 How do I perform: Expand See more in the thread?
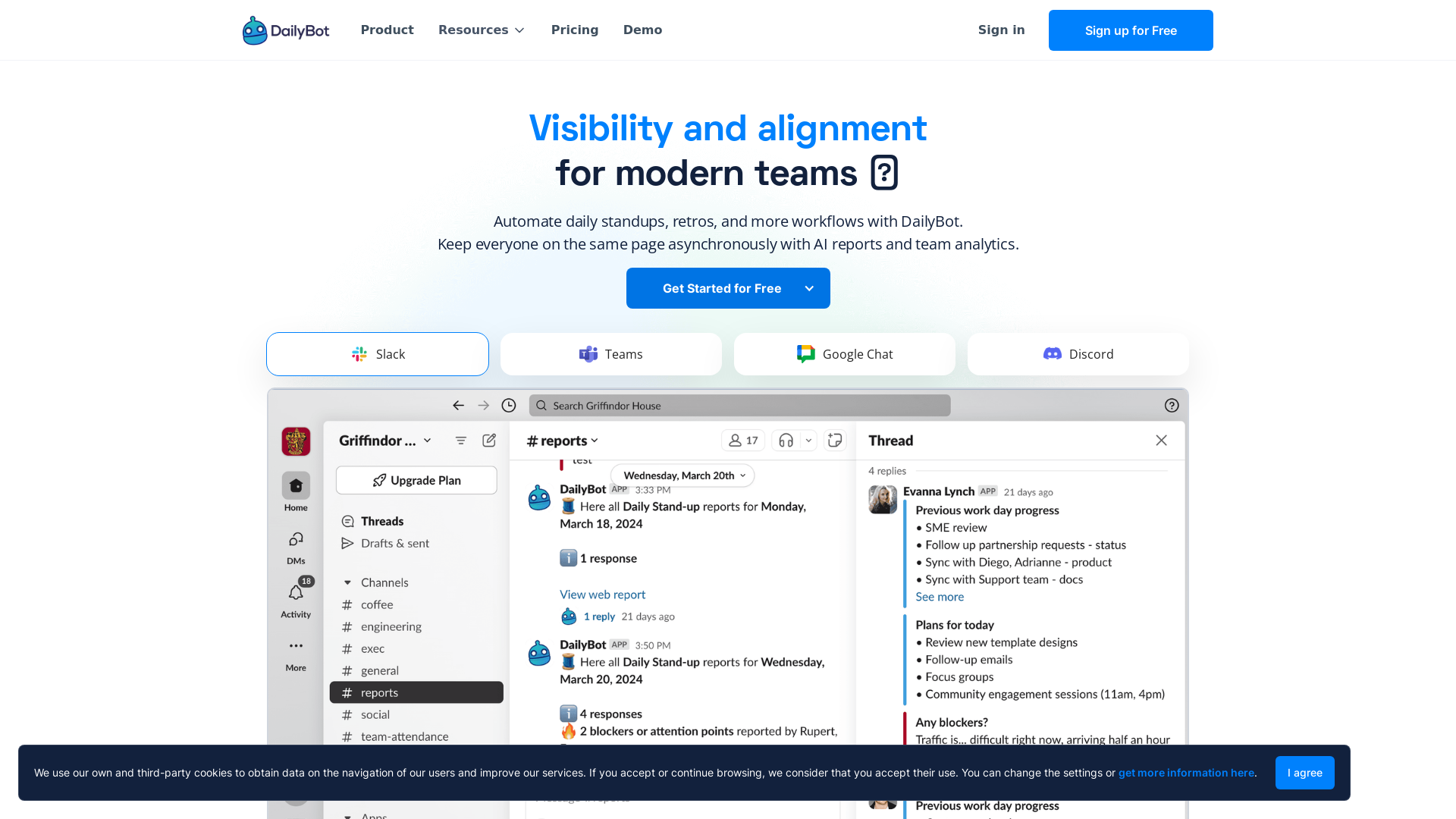940,597
